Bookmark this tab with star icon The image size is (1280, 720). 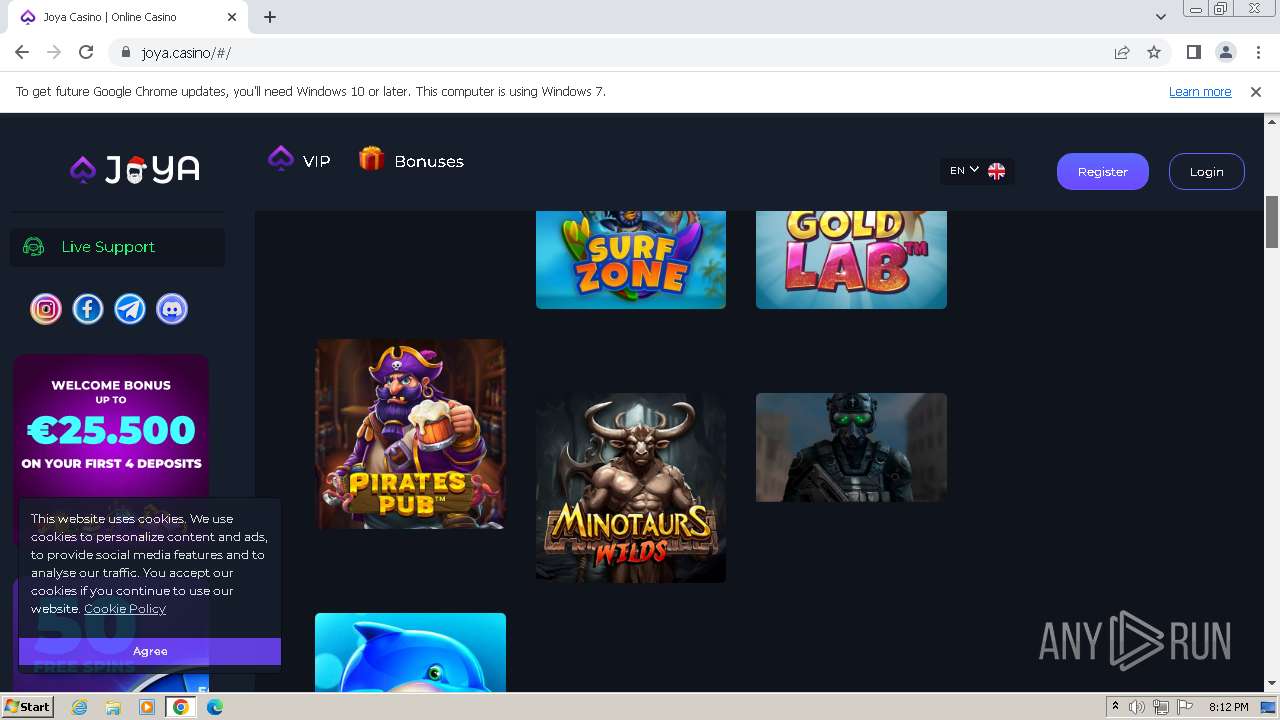(x=1154, y=52)
